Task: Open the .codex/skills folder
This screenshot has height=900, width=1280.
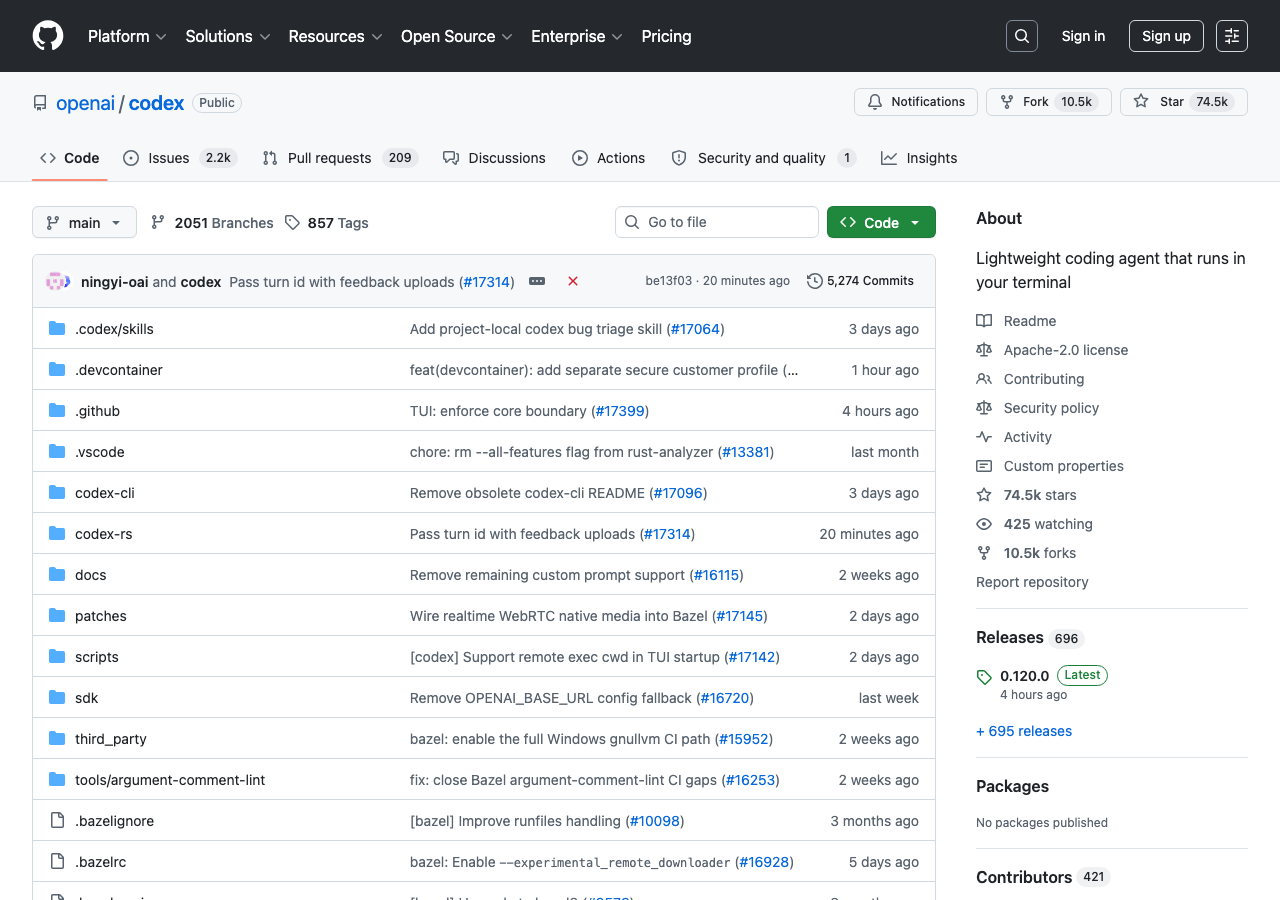Action: [114, 329]
